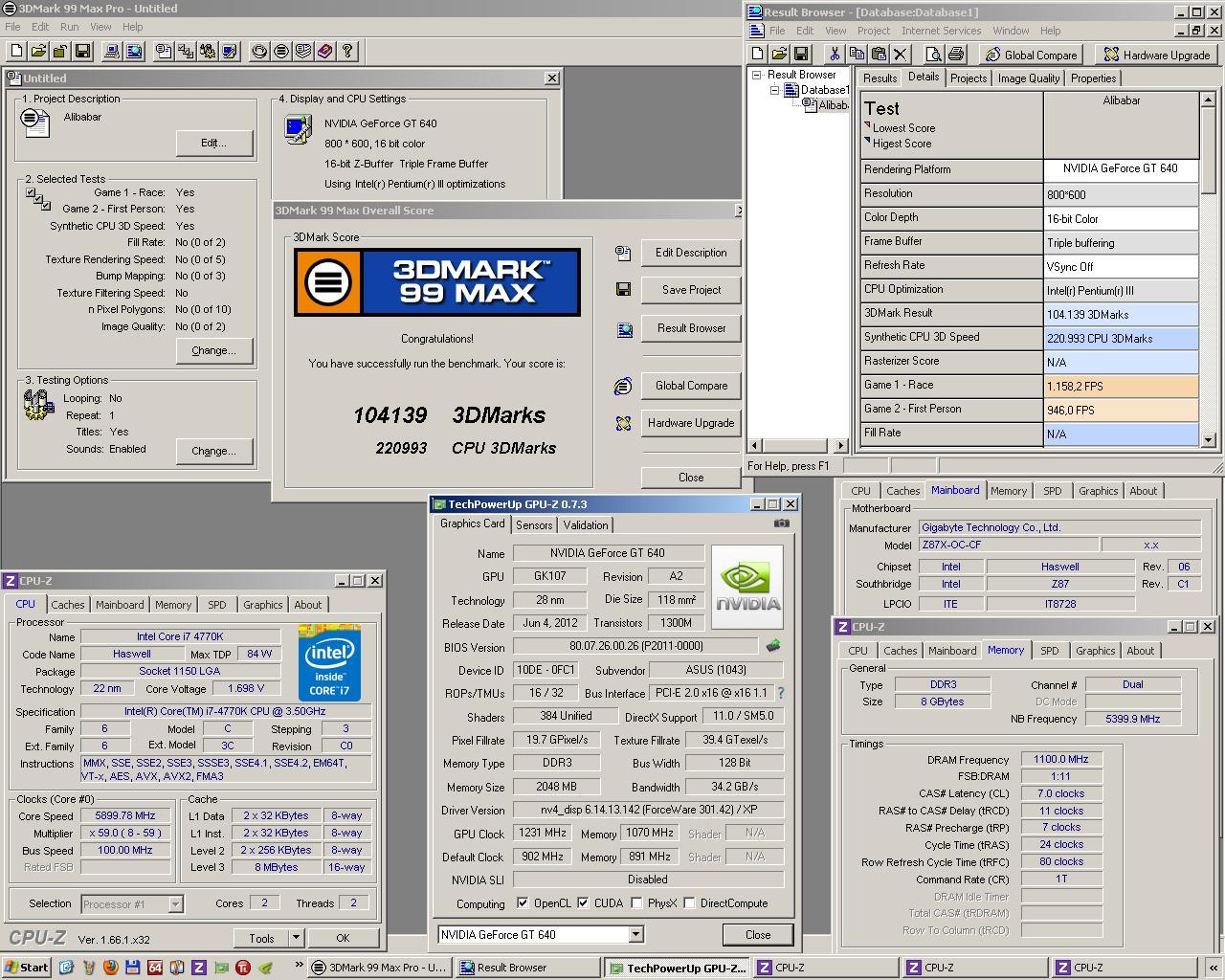The image size is (1225, 980).
Task: Switch to the Image Quality tab in Result Browser
Action: [x=1029, y=78]
